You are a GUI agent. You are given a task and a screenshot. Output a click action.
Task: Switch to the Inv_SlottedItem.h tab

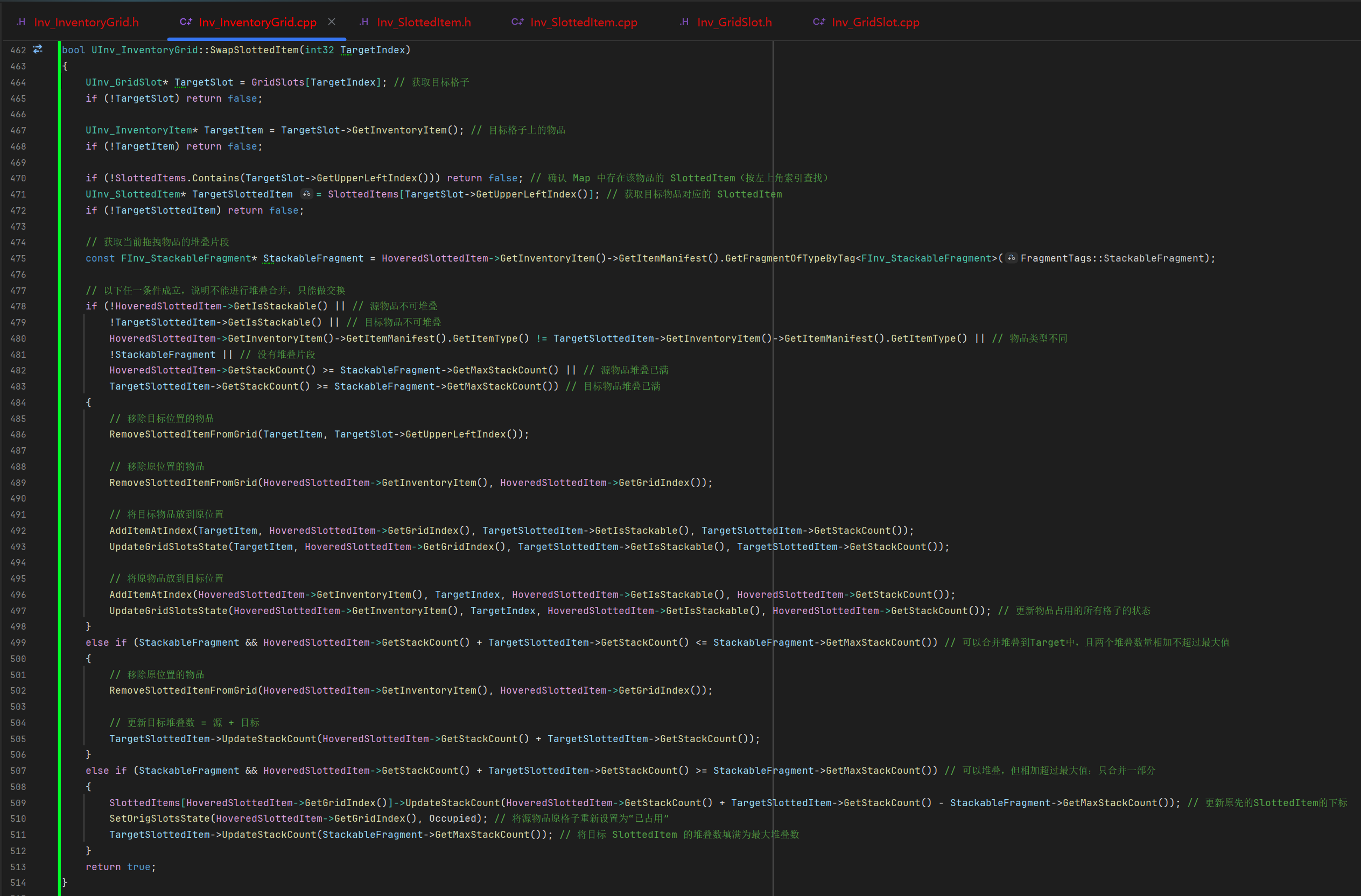pyautogui.click(x=424, y=22)
